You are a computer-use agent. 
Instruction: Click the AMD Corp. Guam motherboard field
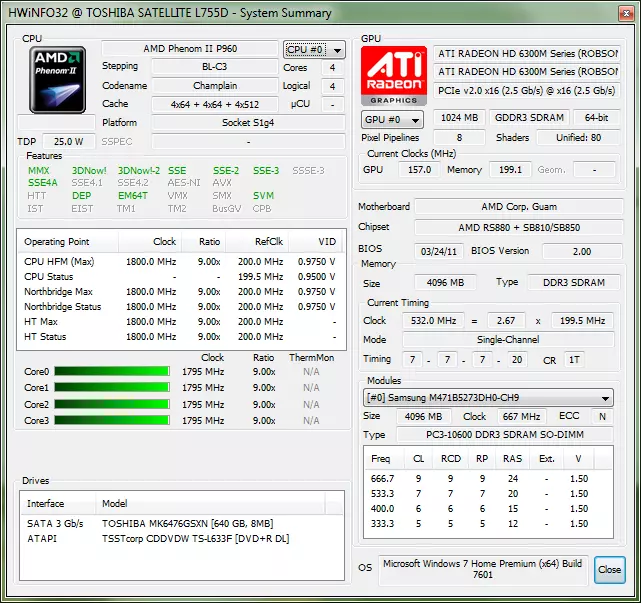pos(519,206)
